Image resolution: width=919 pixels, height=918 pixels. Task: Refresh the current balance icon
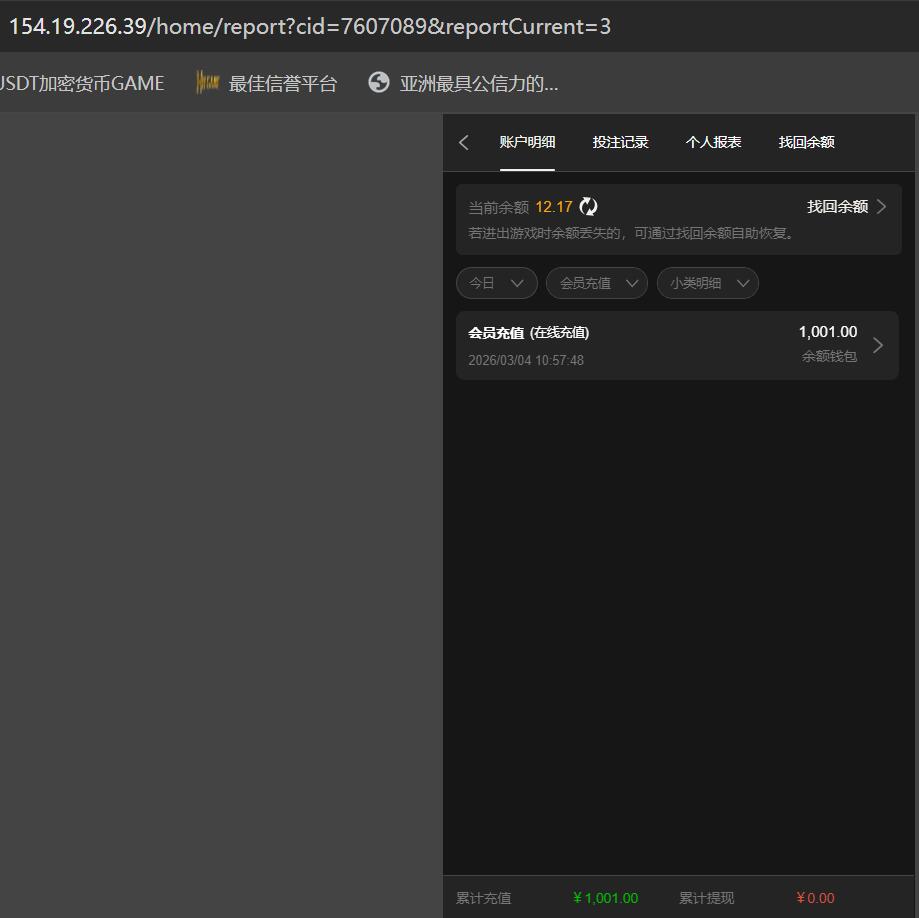click(588, 207)
